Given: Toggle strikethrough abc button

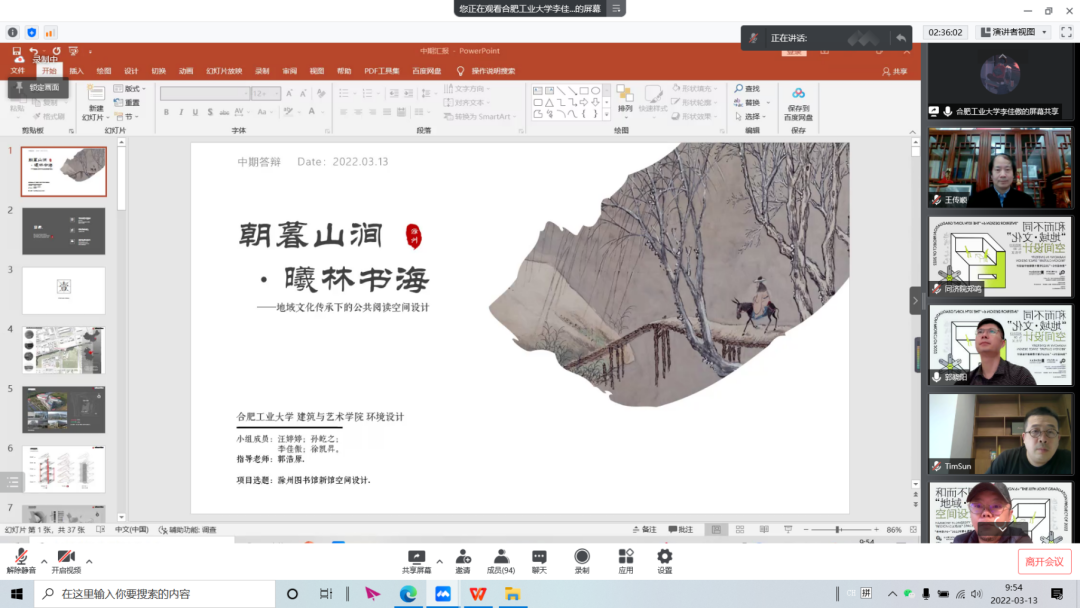Looking at the screenshot, I should click(x=224, y=112).
